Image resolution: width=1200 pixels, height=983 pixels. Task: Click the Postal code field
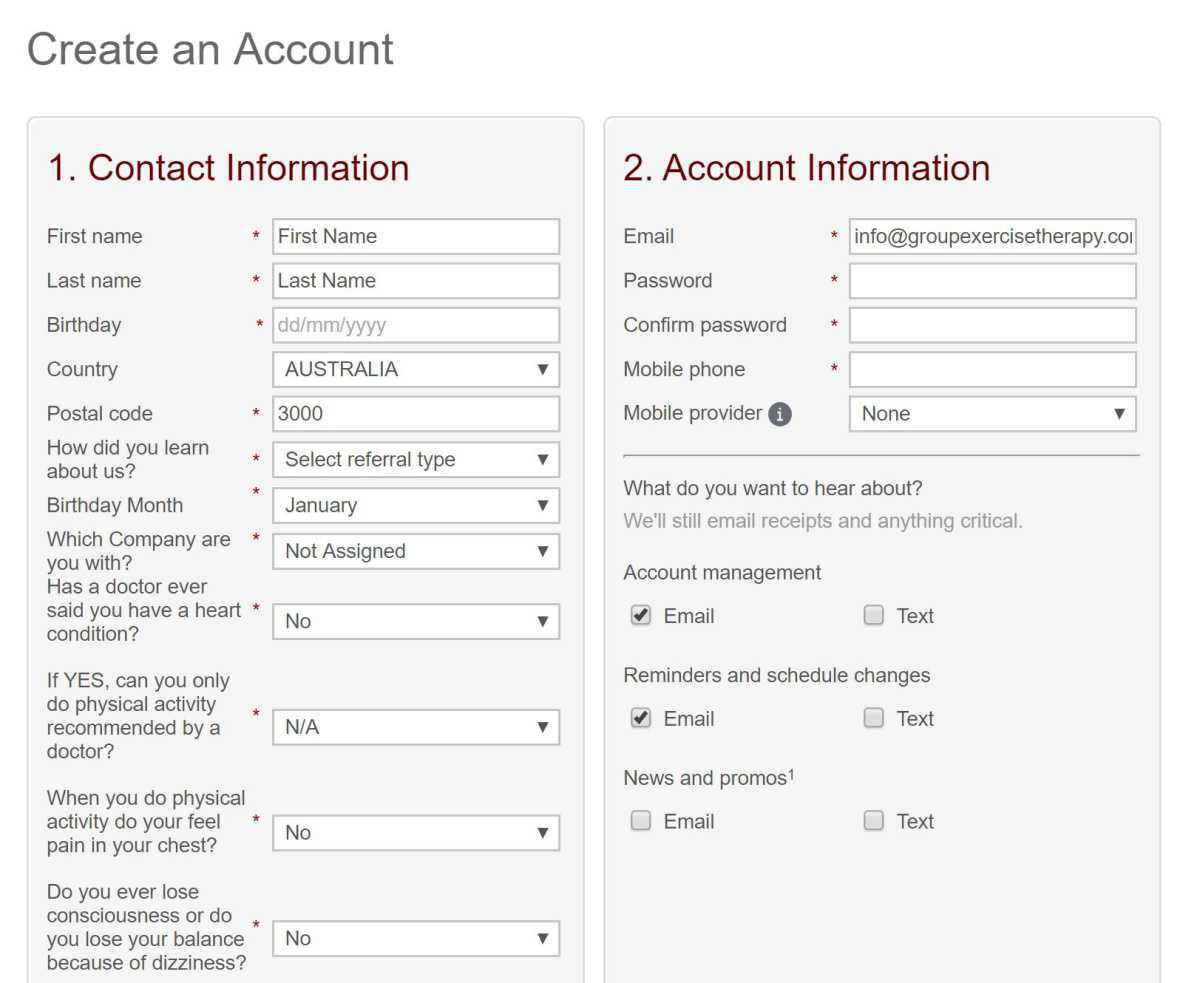416,414
